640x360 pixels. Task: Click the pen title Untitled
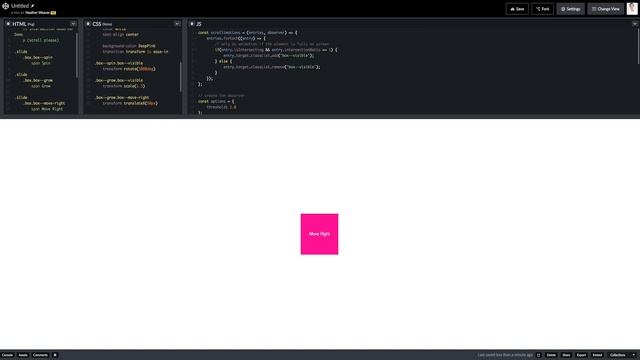pyautogui.click(x=20, y=6)
